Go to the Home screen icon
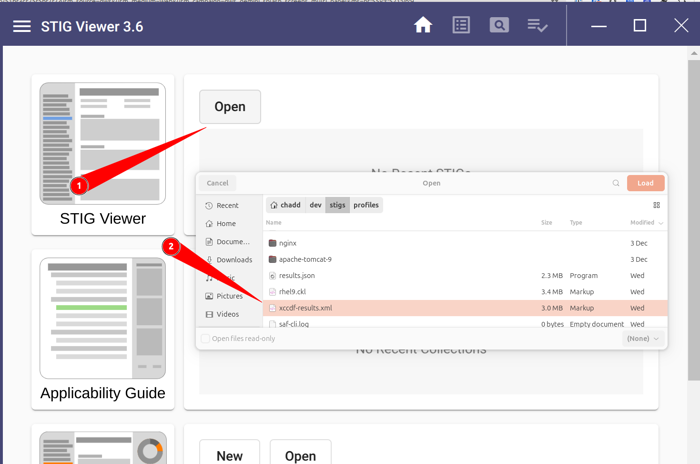This screenshot has width=700, height=464. 423,25
